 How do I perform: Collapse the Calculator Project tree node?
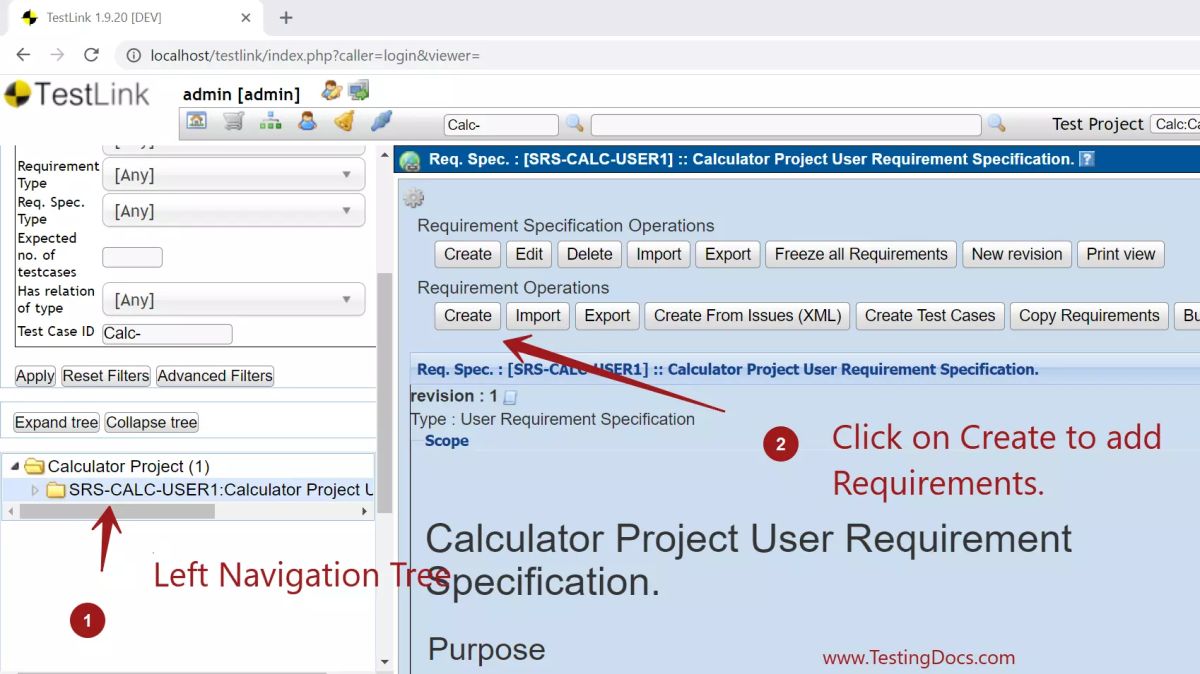coord(14,466)
